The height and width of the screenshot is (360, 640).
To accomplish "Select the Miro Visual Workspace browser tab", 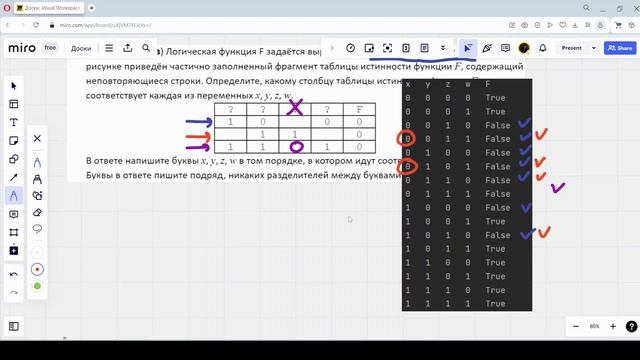I will (49, 8).
